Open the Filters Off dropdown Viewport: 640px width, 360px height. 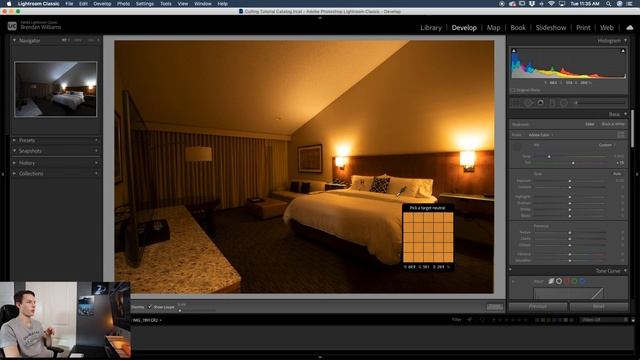pyautogui.click(x=603, y=320)
